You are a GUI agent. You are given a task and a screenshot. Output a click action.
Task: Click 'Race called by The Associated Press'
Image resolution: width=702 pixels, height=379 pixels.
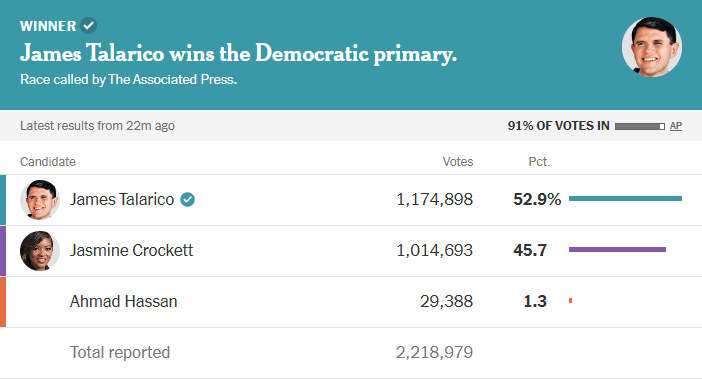128,80
